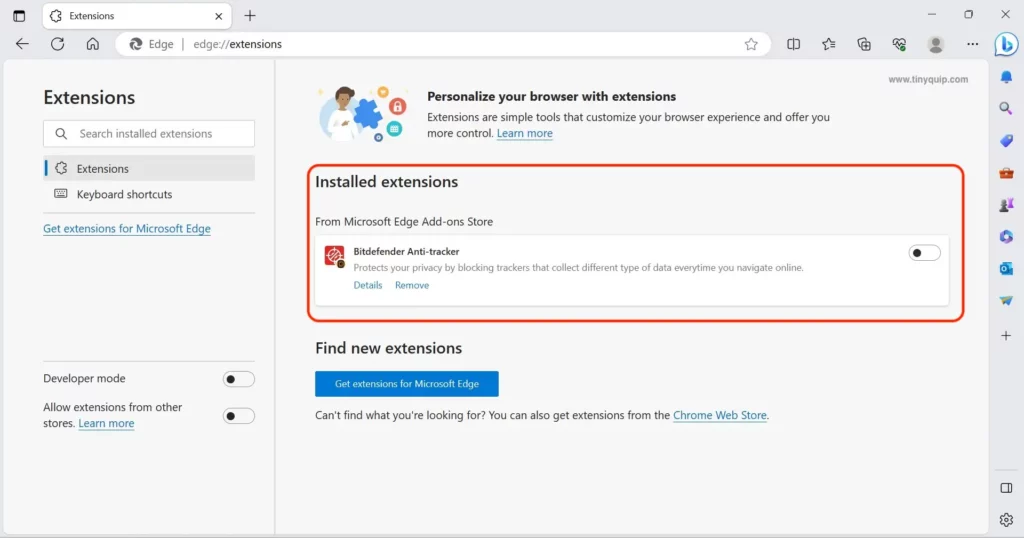Open the Chrome Web Store link
The image size is (1024, 538).
point(720,415)
